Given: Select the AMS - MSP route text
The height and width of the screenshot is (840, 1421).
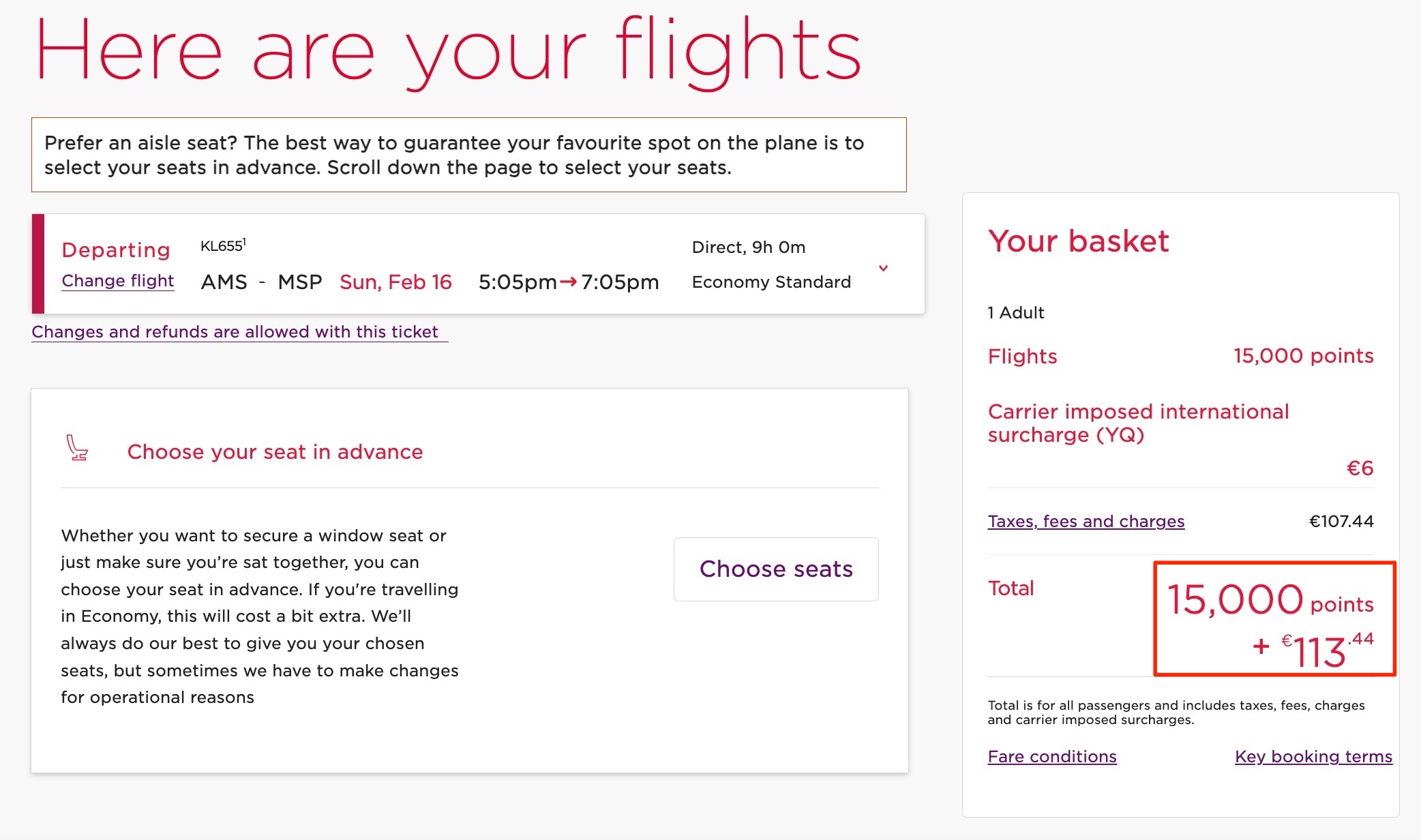Looking at the screenshot, I should [x=263, y=282].
